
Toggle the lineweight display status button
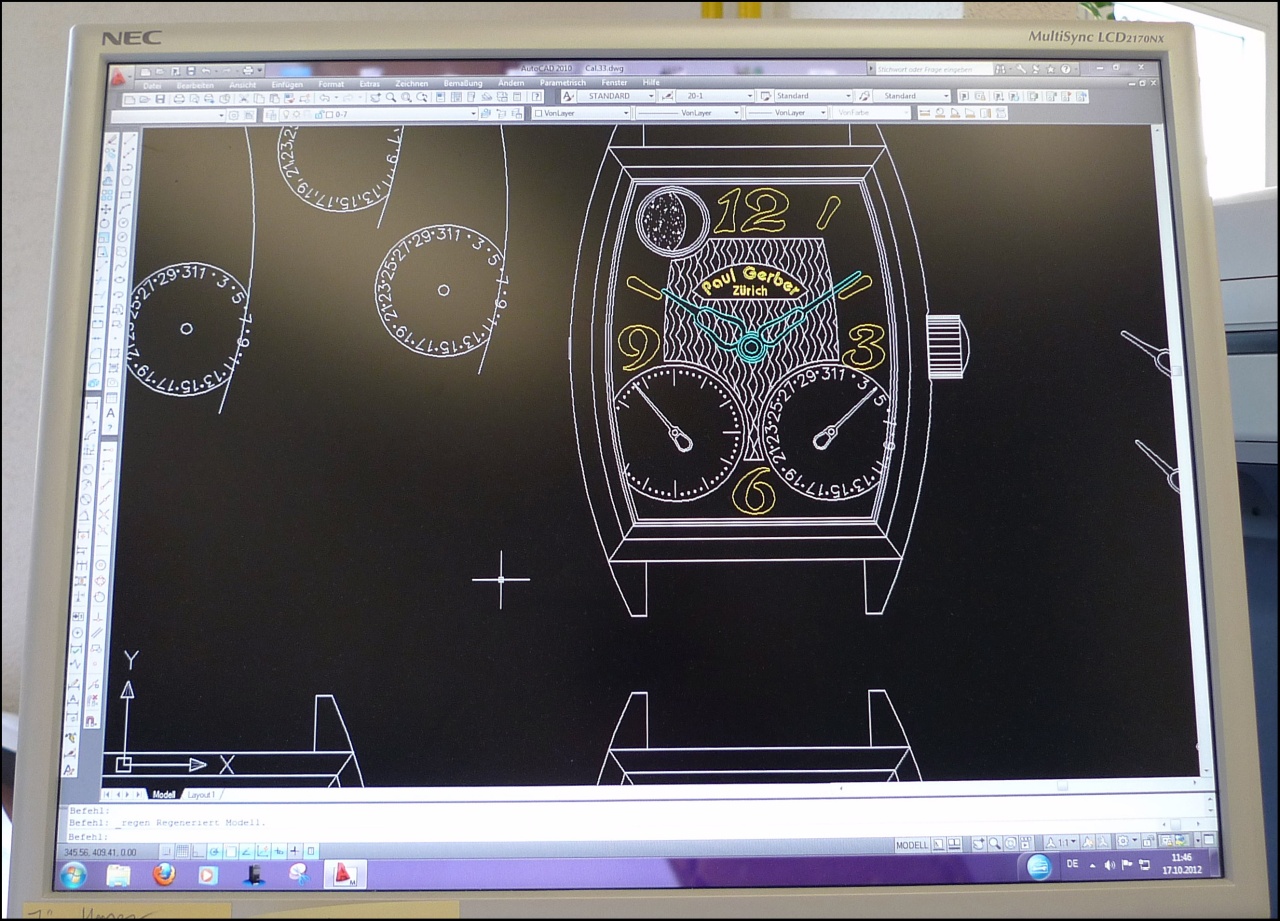(x=294, y=851)
